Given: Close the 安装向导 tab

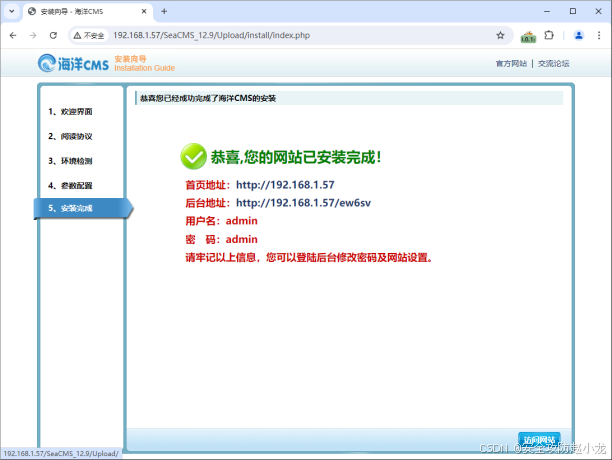Looking at the screenshot, I should pyautogui.click(x=144, y=11).
